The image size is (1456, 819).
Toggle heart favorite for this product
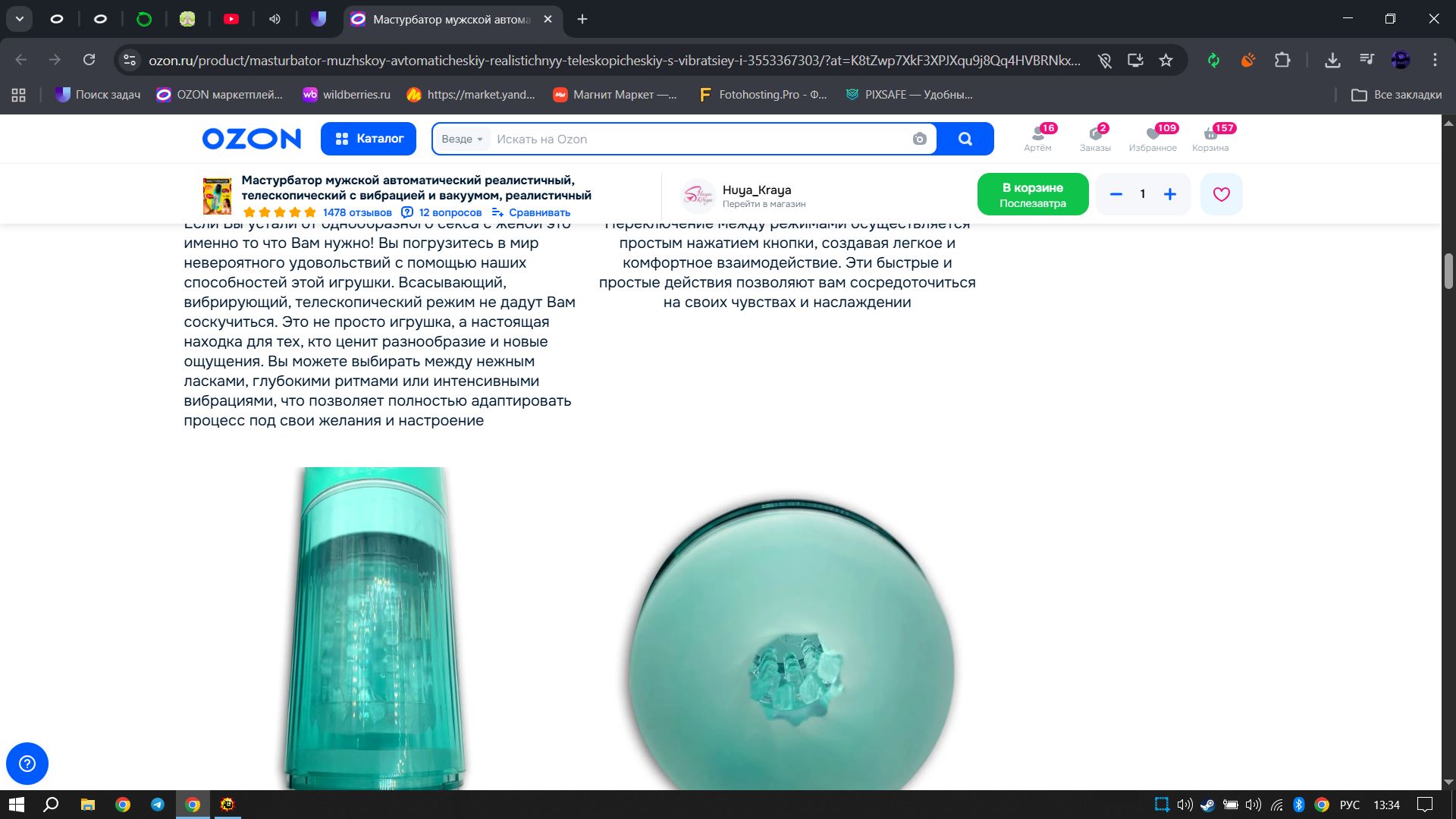(x=1221, y=194)
